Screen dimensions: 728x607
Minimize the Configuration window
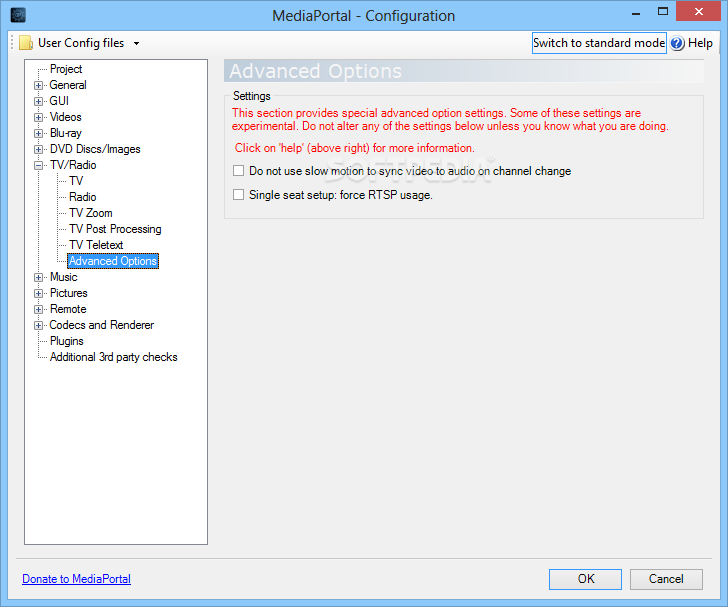click(636, 13)
